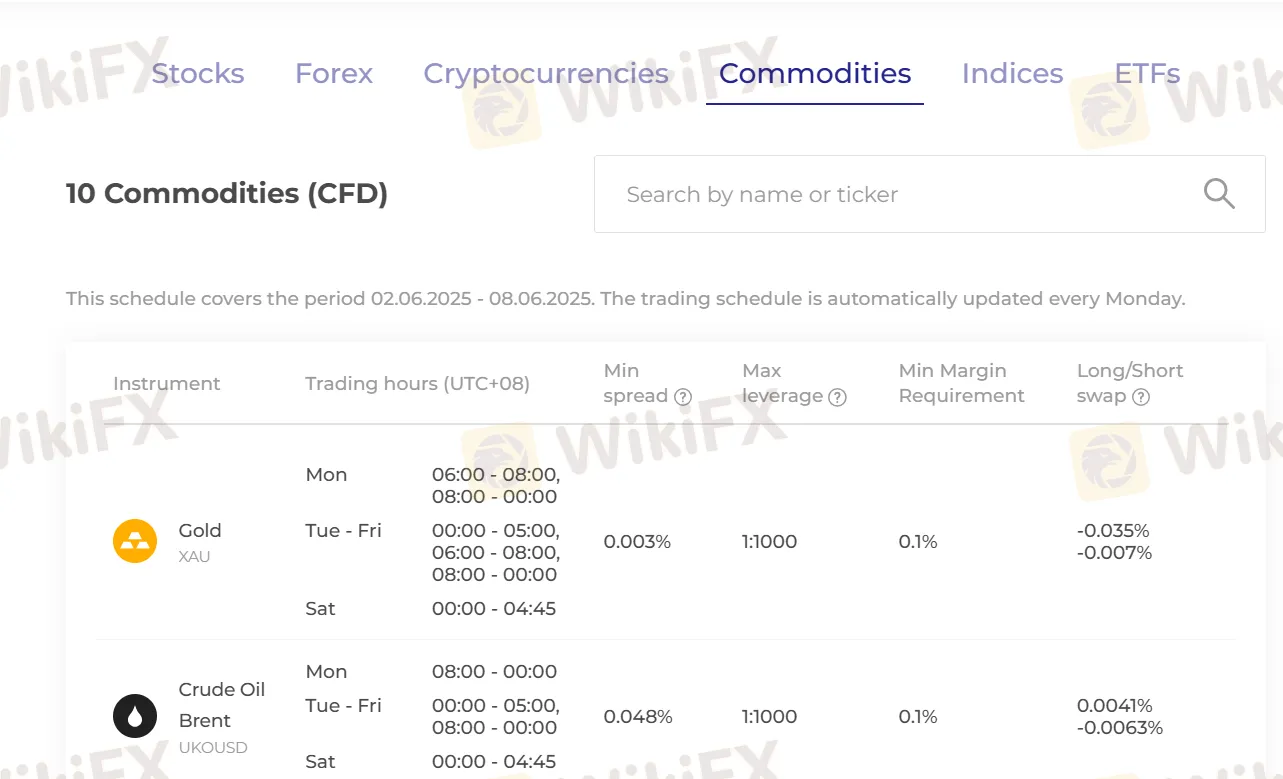Switch to the Stocks tab
The height and width of the screenshot is (779, 1283).
pos(198,74)
